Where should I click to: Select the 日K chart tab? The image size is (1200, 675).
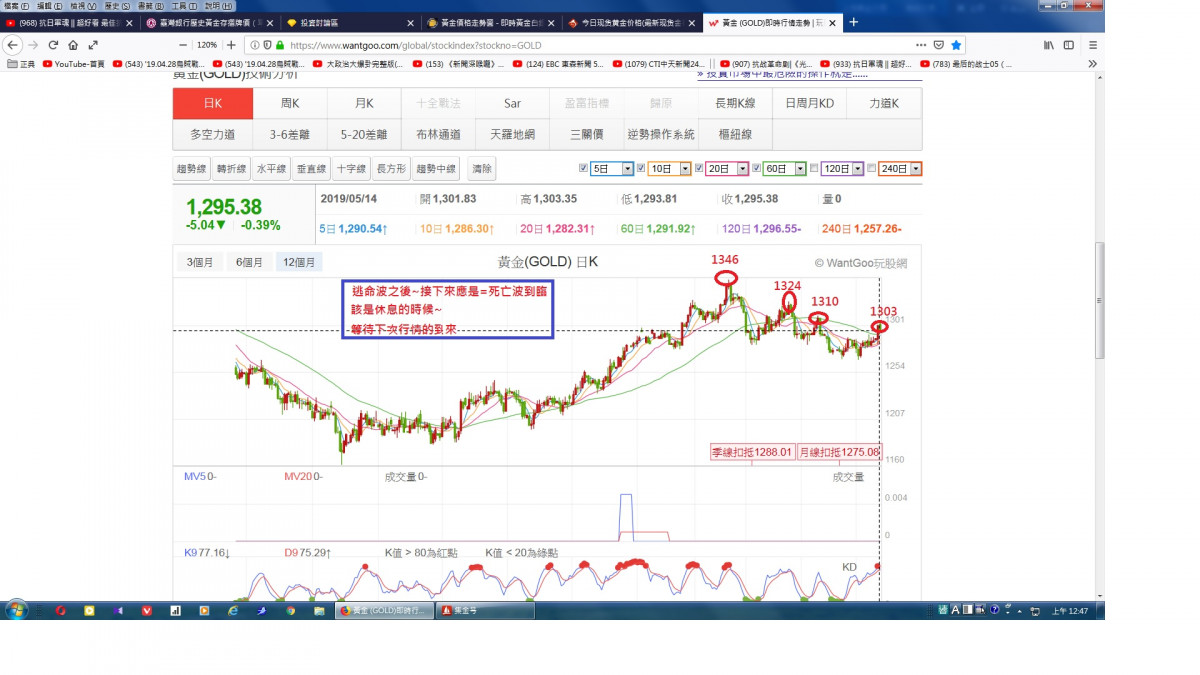tap(212, 103)
